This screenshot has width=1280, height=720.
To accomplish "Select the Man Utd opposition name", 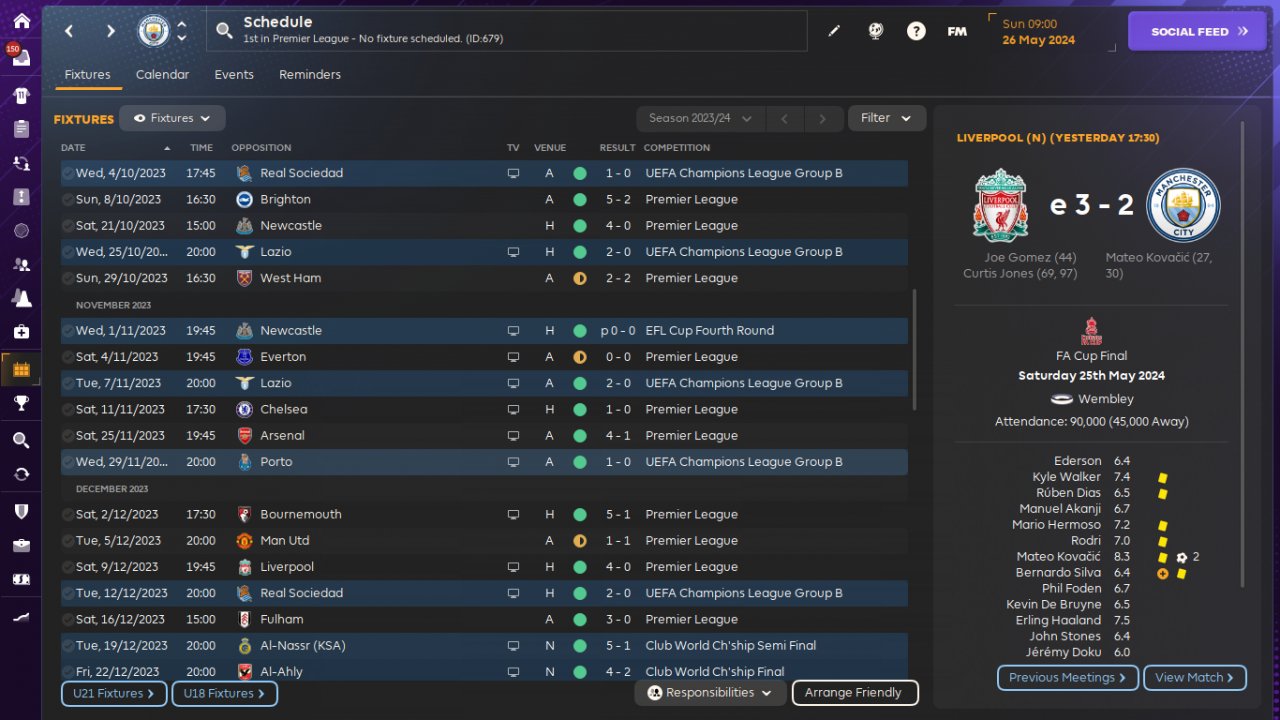I will click(285, 541).
